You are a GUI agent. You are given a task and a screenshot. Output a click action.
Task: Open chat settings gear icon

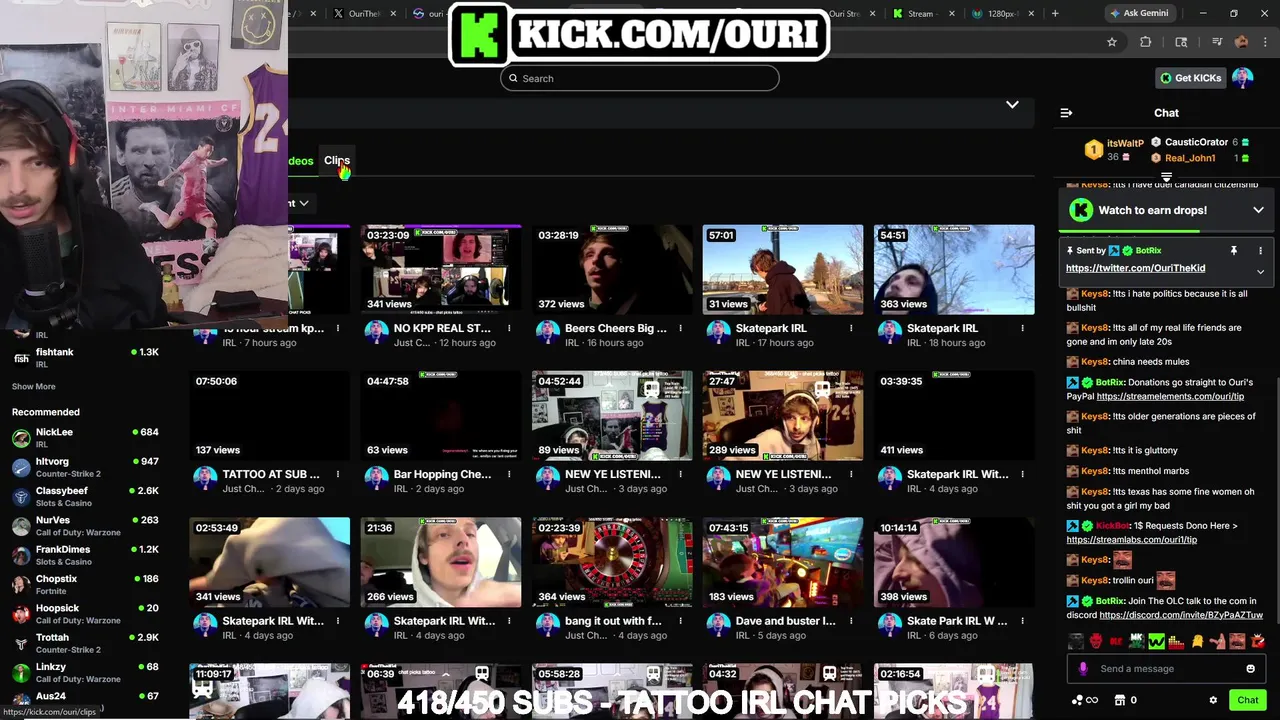tap(1213, 700)
